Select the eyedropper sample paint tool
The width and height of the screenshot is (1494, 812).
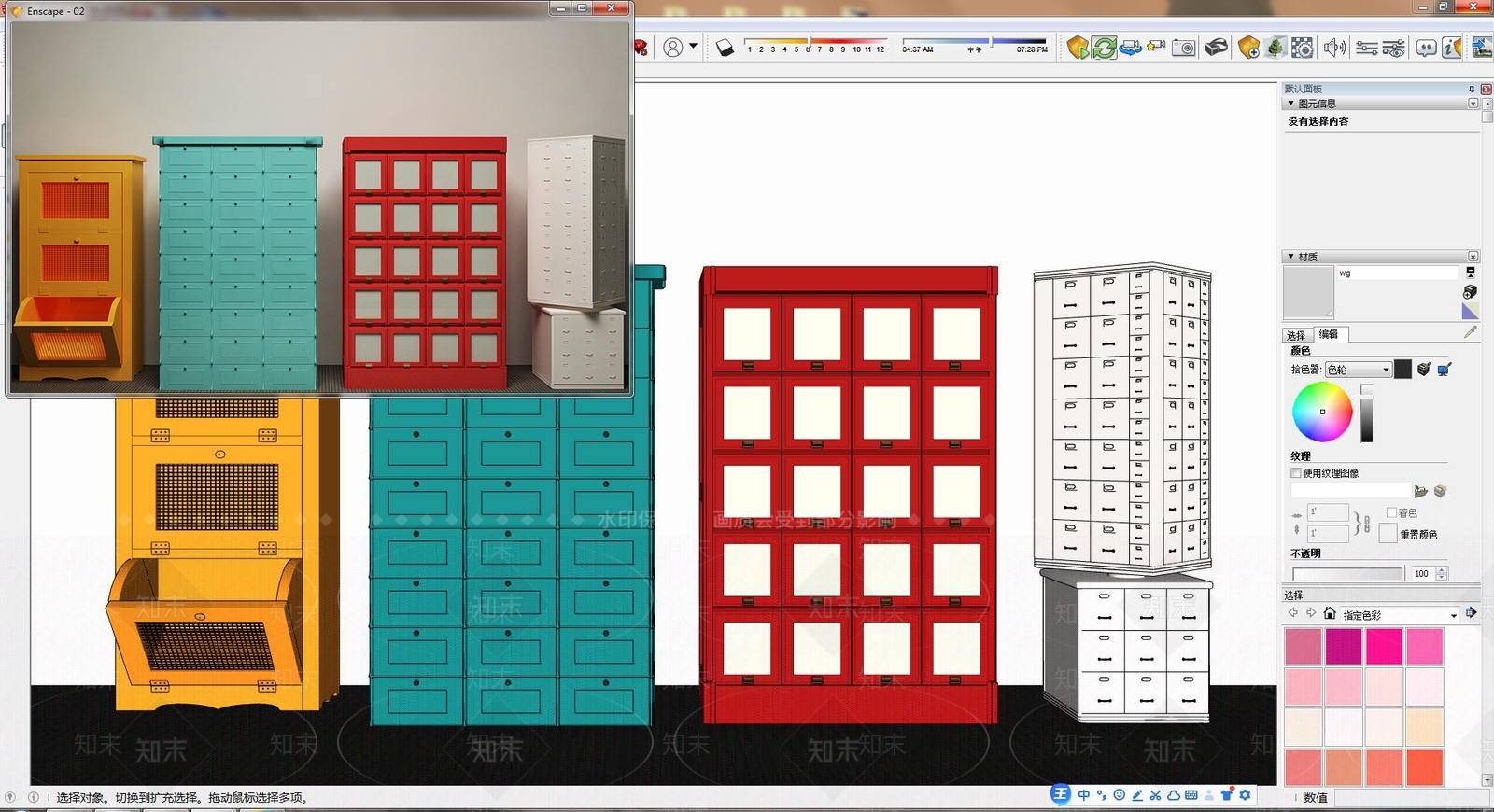coord(1470,332)
